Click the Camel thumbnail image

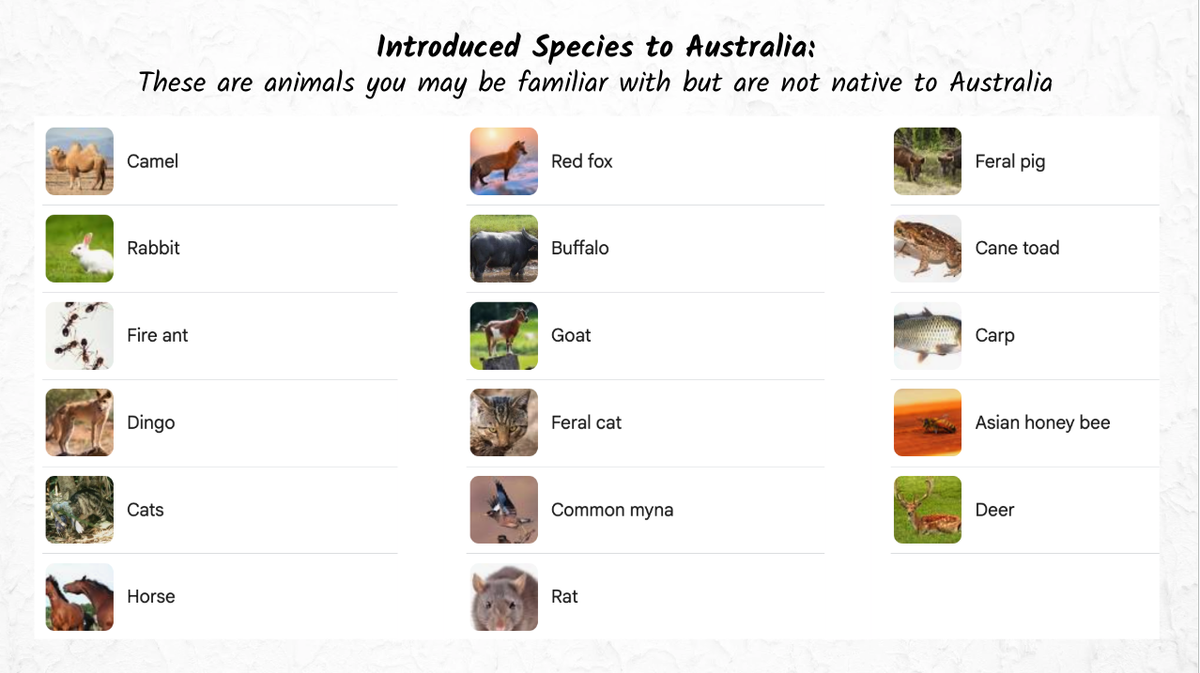(80, 161)
